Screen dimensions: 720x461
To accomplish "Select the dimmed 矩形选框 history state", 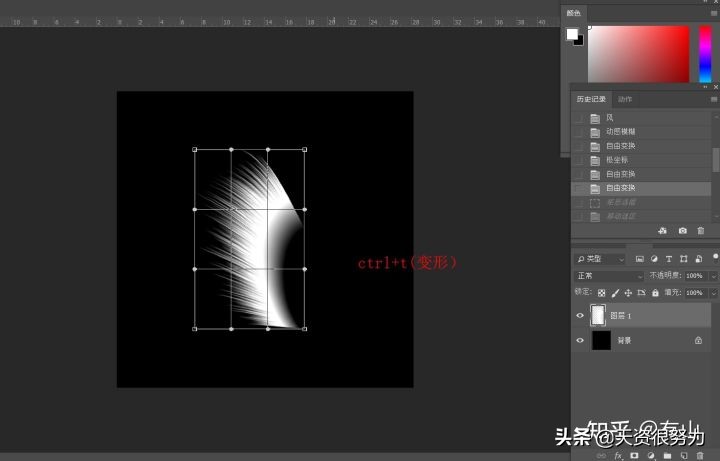I will point(641,202).
